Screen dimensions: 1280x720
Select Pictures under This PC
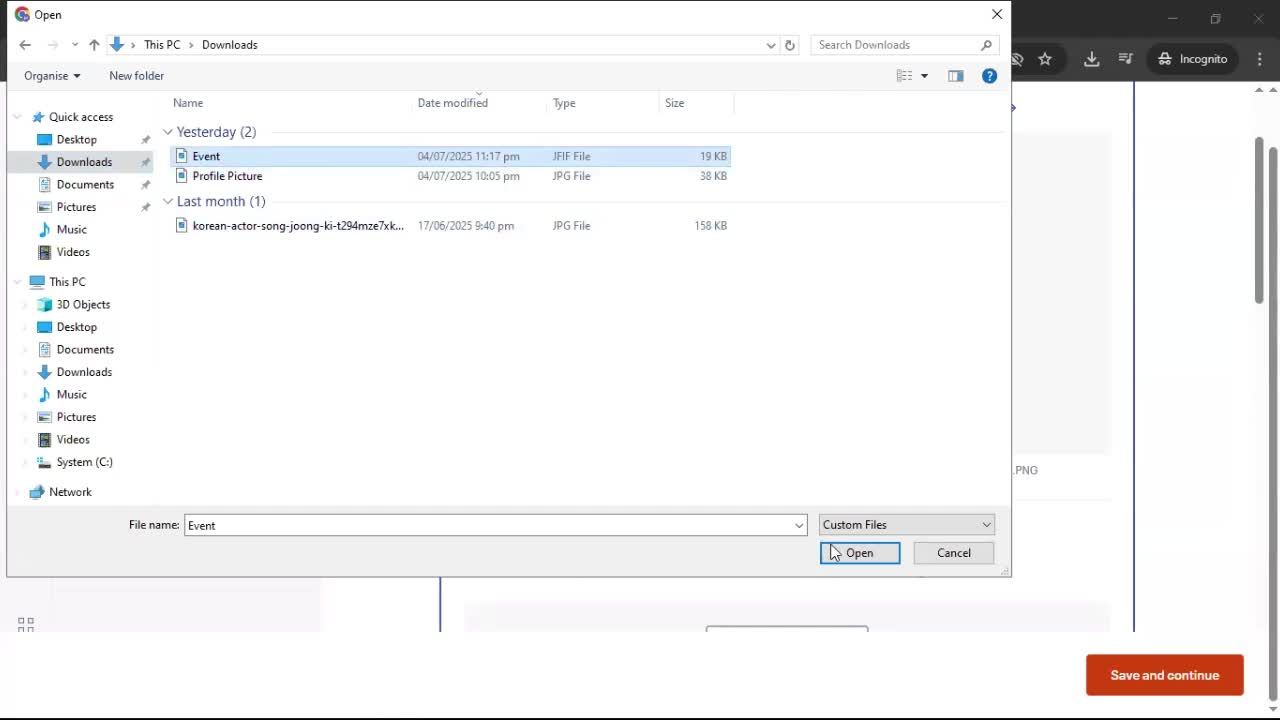[x=76, y=417]
